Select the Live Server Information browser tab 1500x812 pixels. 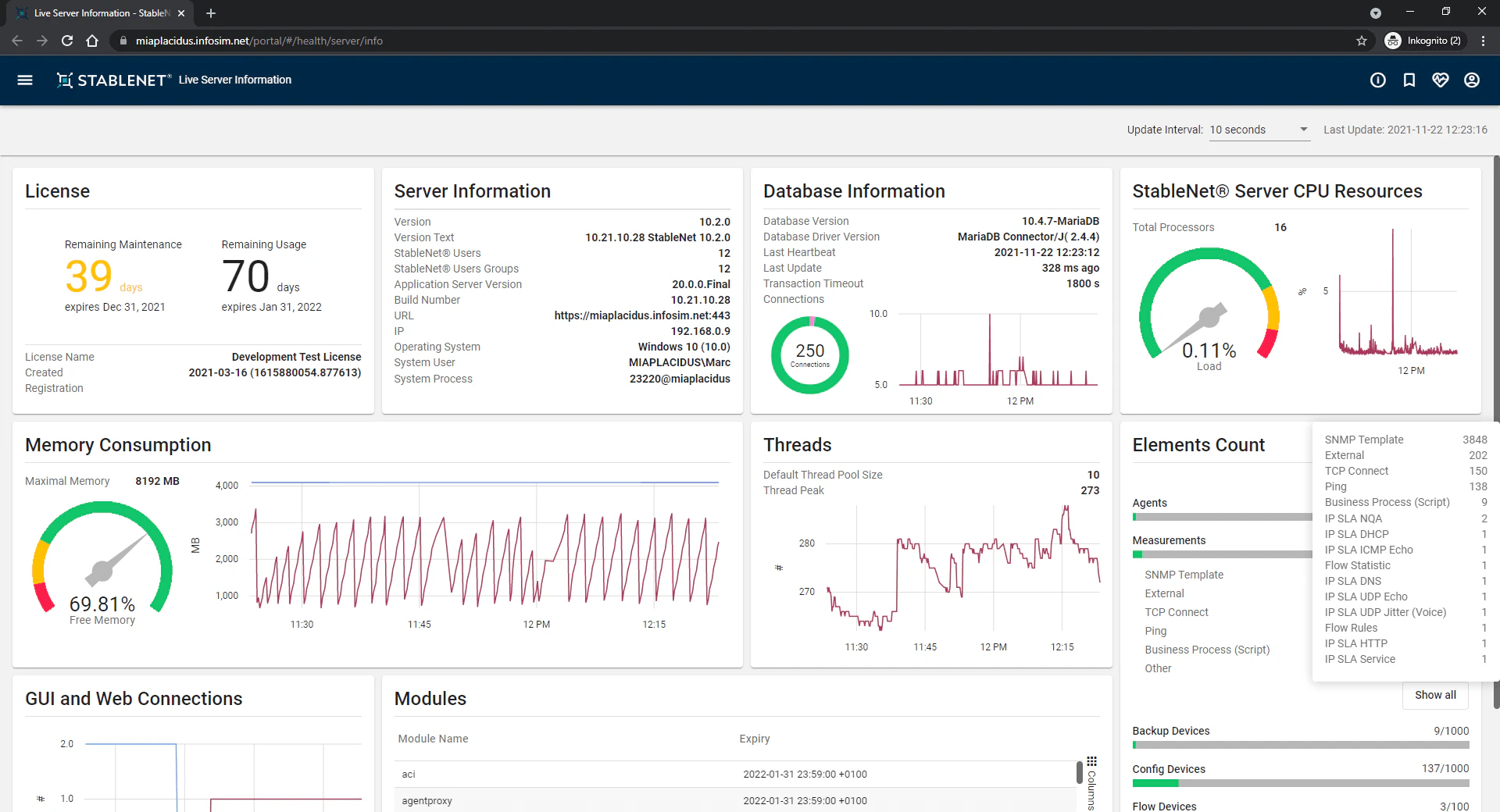(94, 13)
